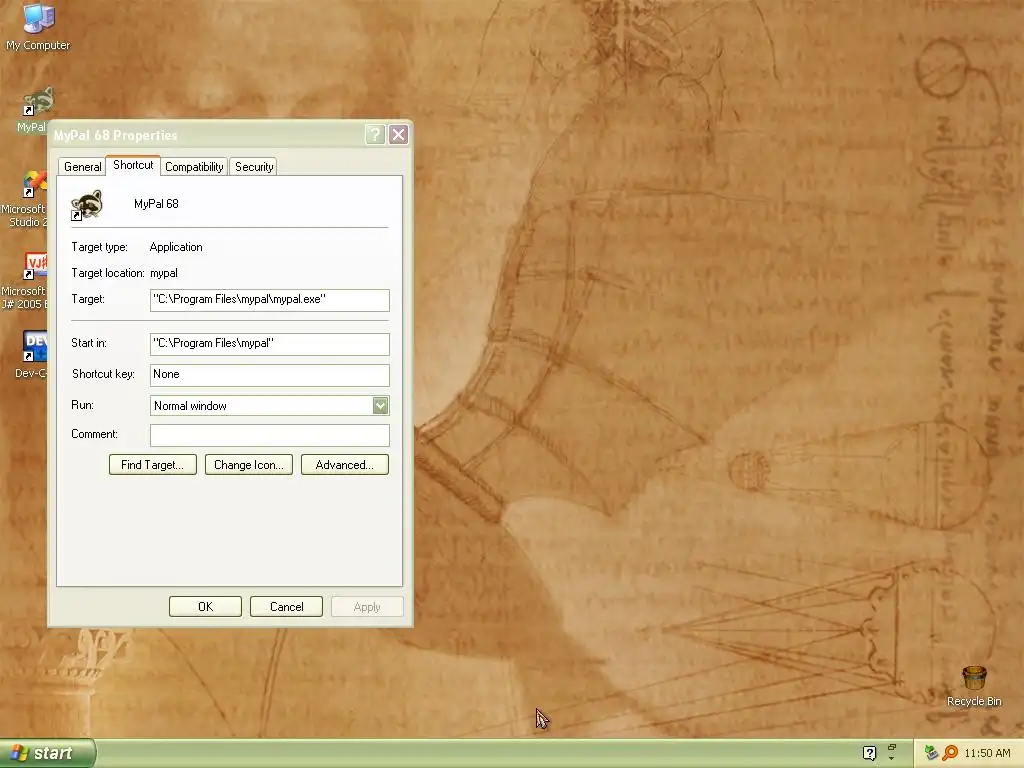The height and width of the screenshot is (768, 1024).
Task: Click the Target path input field
Action: pos(270,300)
